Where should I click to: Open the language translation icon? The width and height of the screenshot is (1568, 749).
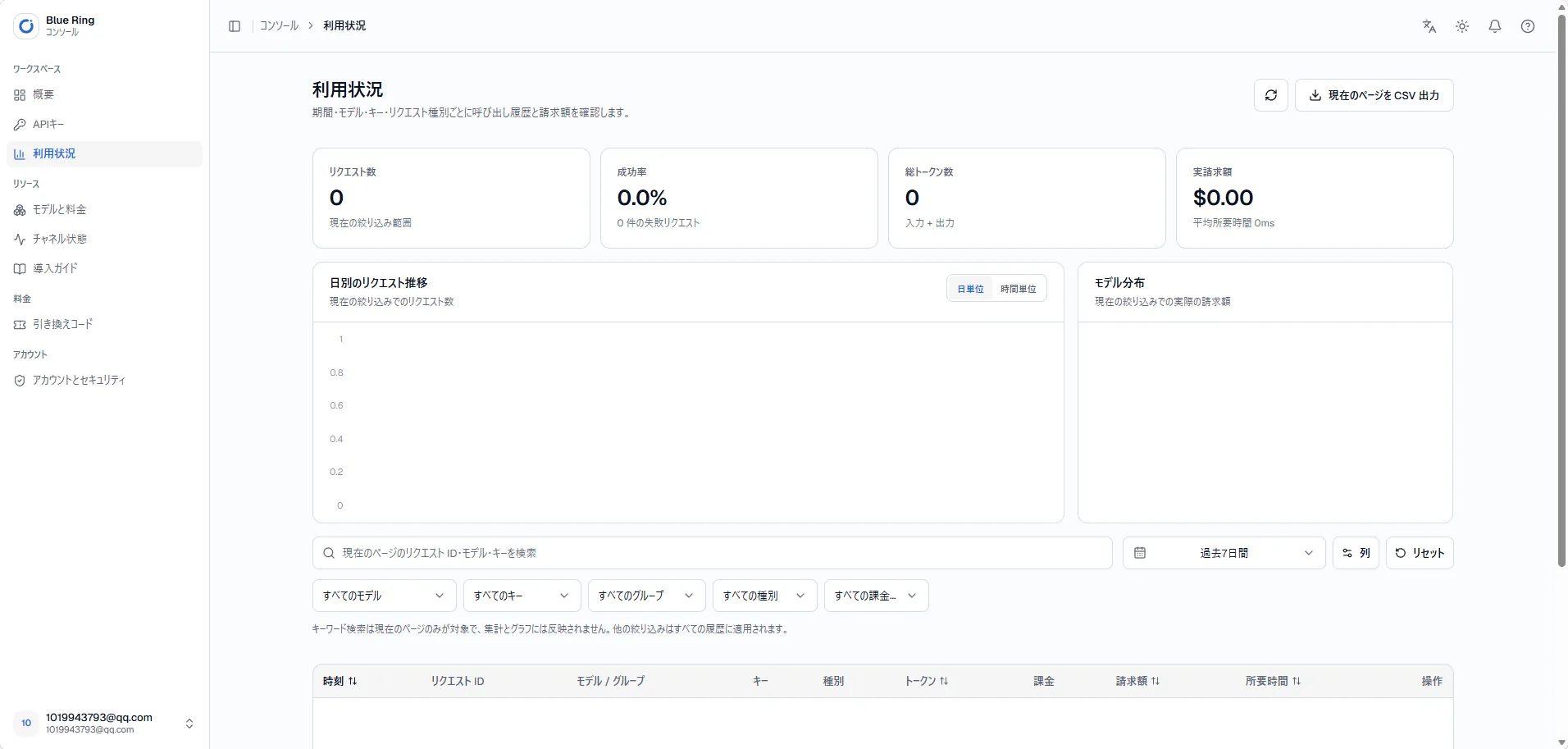point(1429,26)
